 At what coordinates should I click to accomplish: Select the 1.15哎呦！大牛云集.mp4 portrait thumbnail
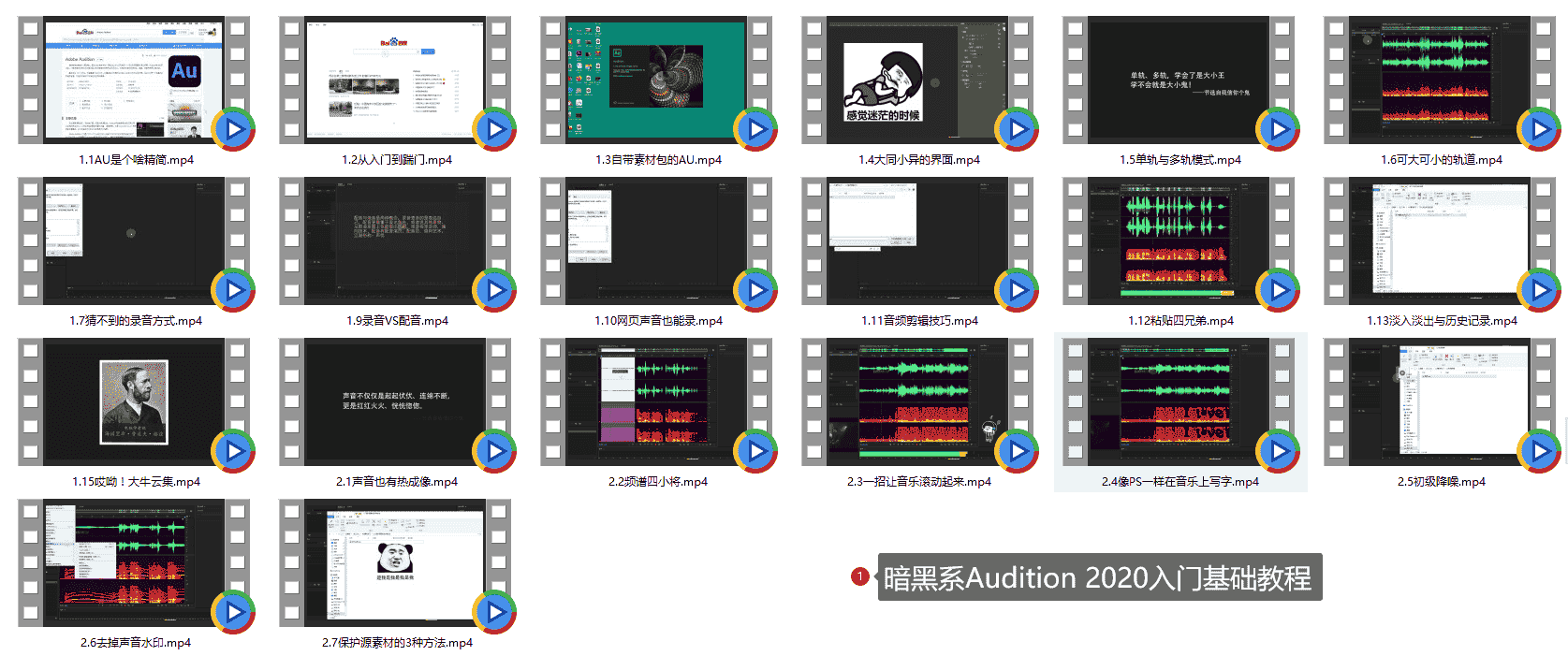[134, 401]
